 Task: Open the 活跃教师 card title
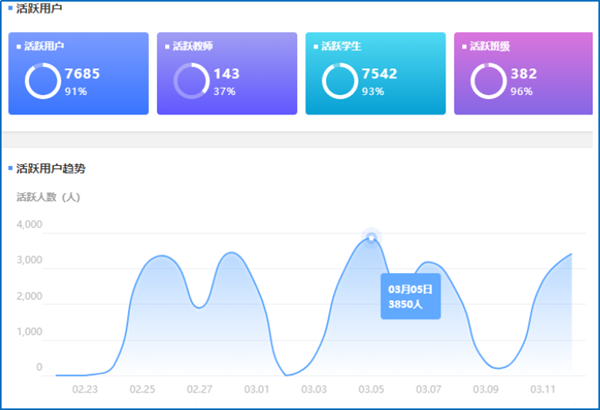[x=192, y=46]
